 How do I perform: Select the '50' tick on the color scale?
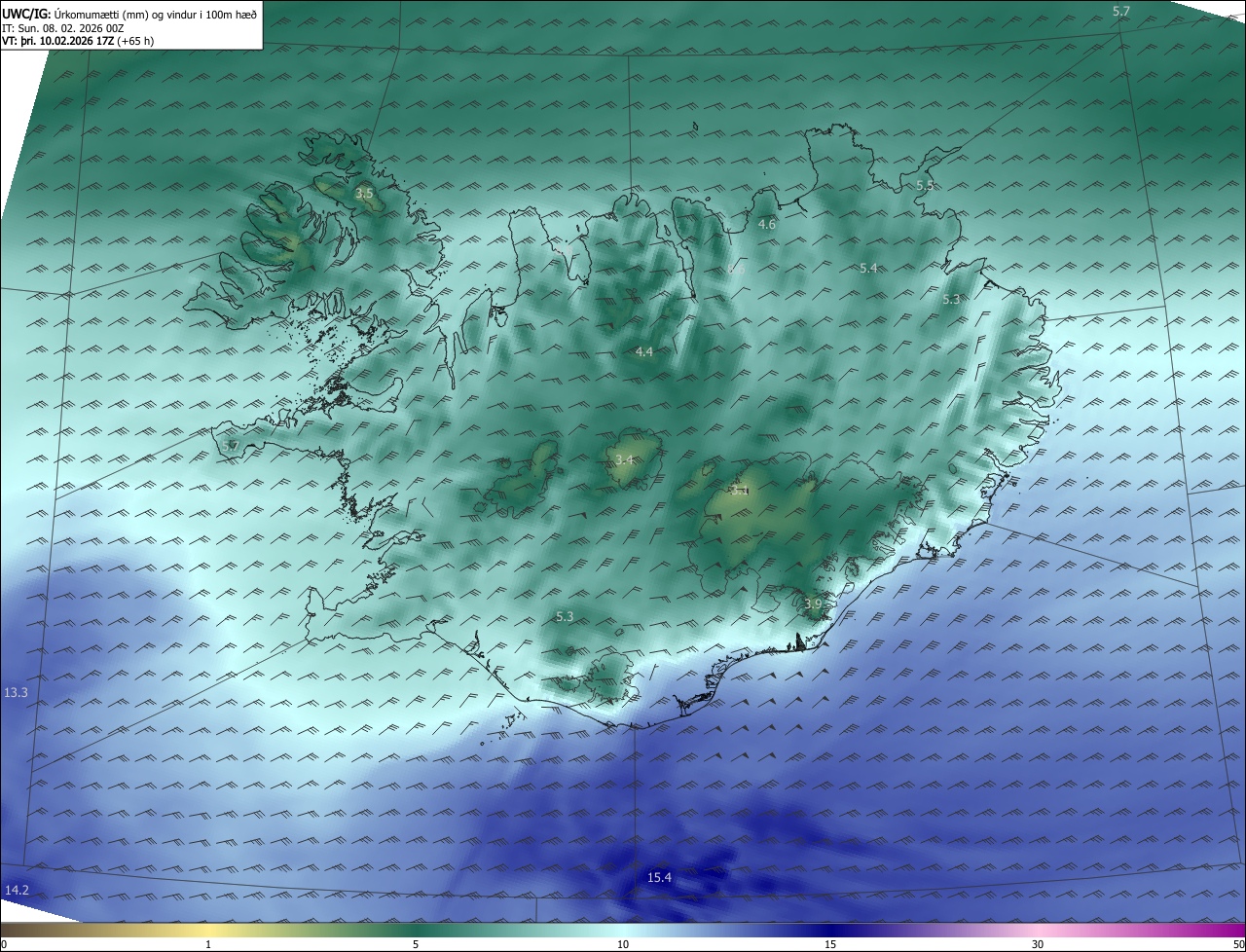[x=1238, y=944]
